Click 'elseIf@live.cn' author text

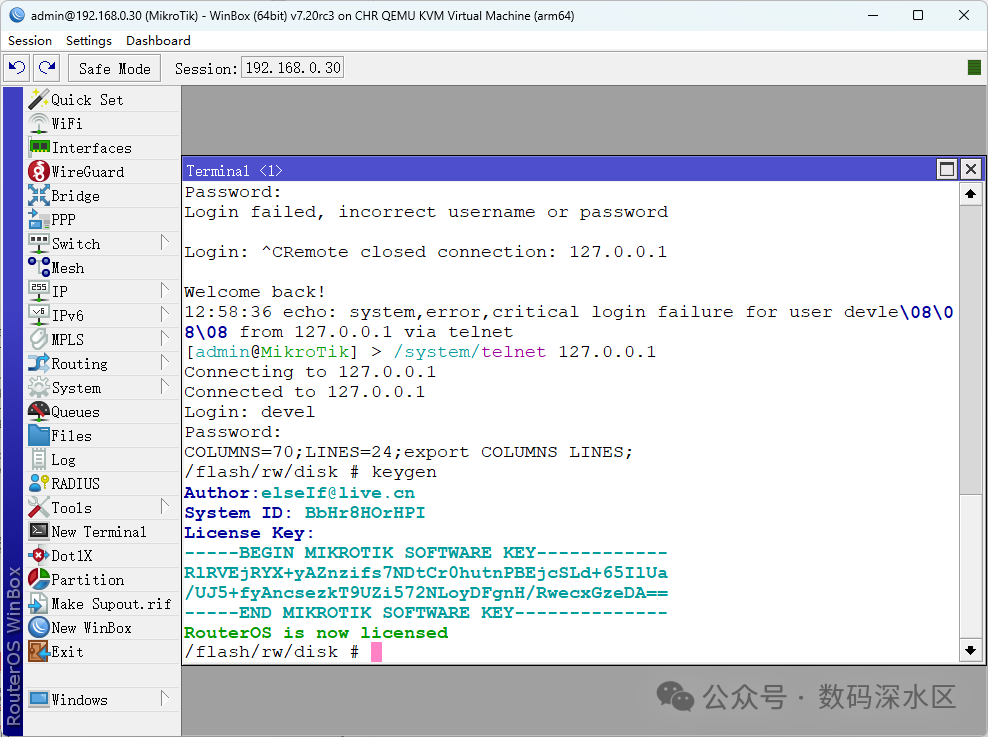point(338,493)
